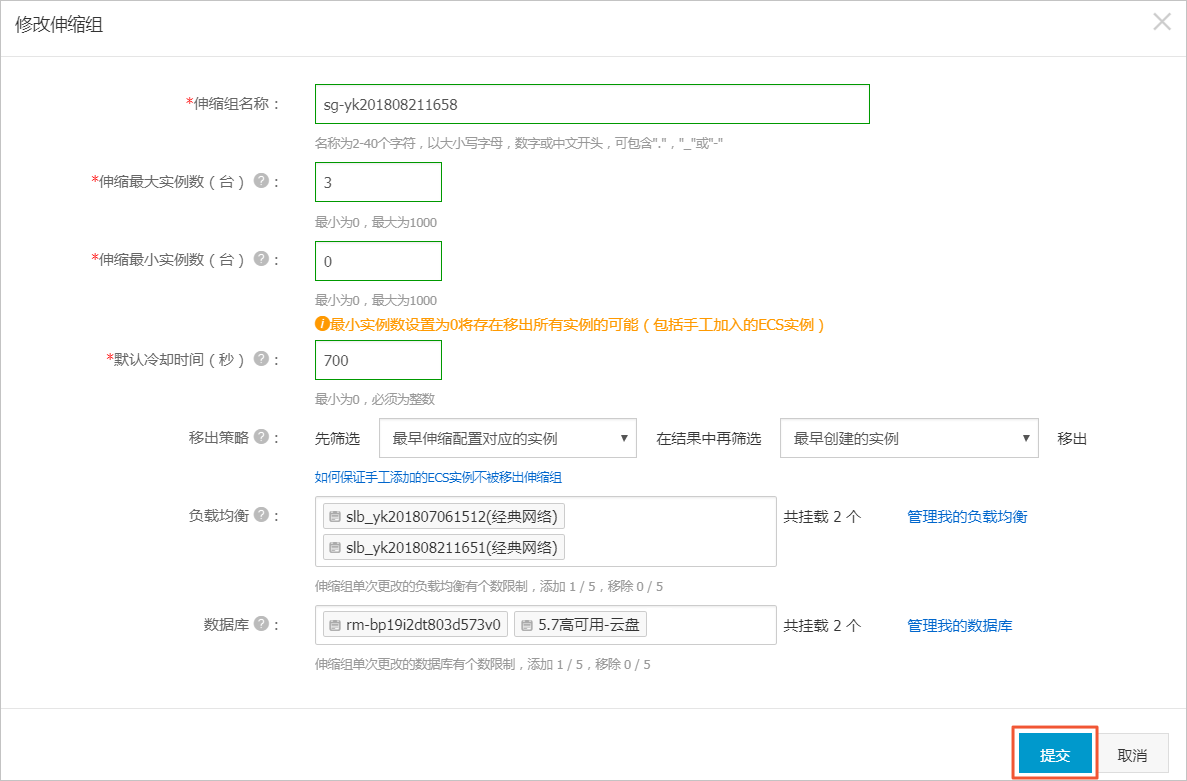Select slb_yk201807061512(经典网络) tag

coord(444,517)
